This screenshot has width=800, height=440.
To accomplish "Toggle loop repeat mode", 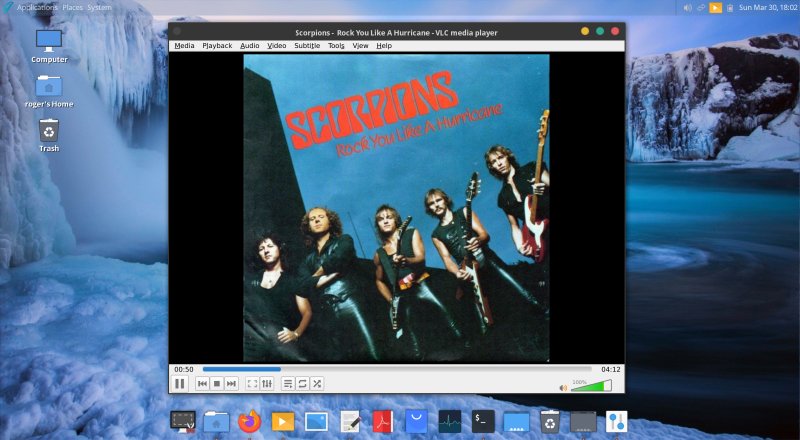I will [302, 384].
